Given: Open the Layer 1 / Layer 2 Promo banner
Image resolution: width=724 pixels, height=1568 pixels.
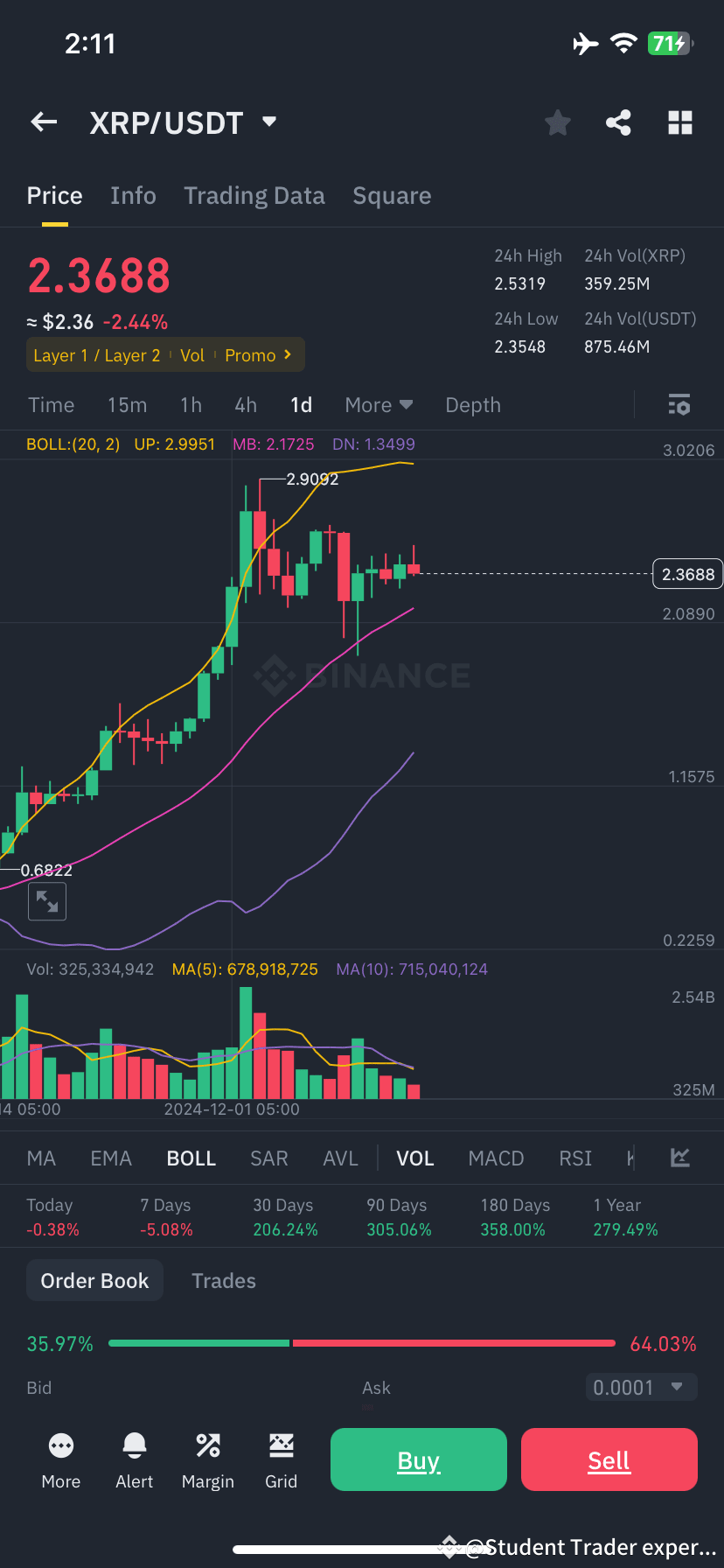Looking at the screenshot, I should pyautogui.click(x=165, y=354).
